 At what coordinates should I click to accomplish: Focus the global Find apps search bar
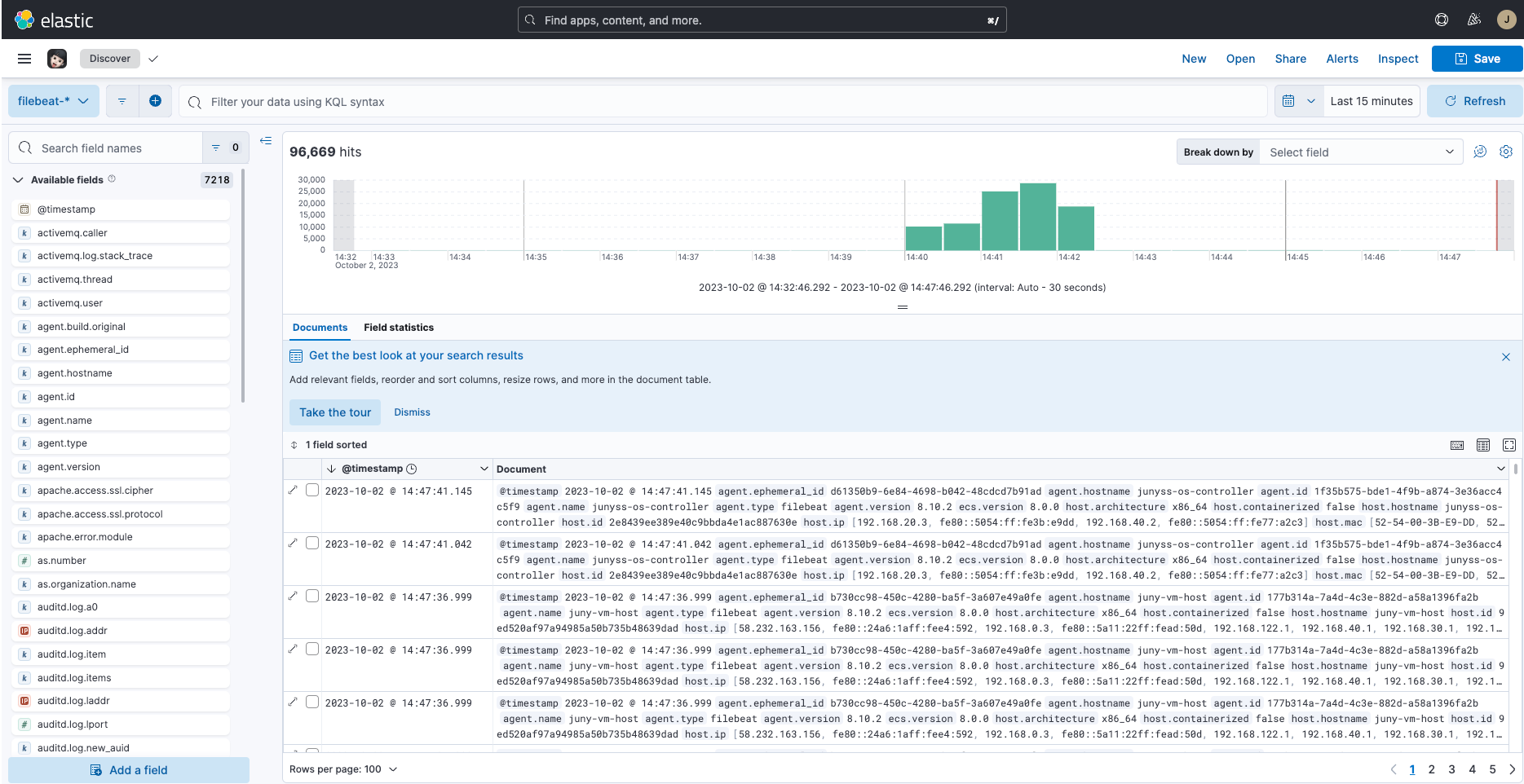[x=762, y=20]
